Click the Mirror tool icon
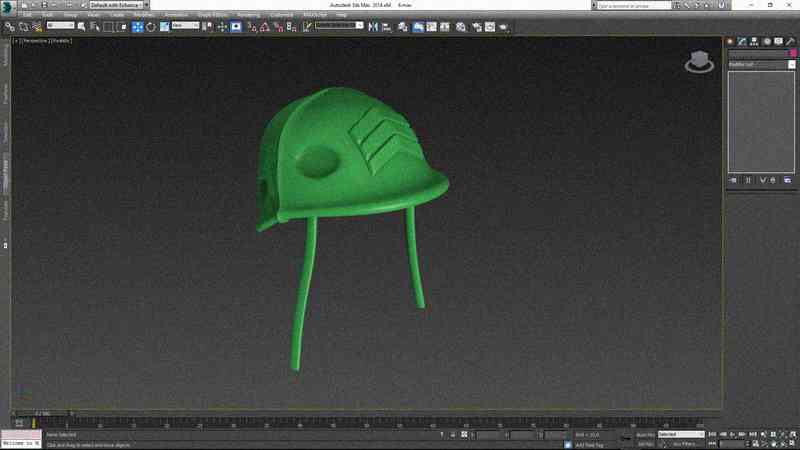Image resolution: width=800 pixels, height=450 pixels. (373, 27)
